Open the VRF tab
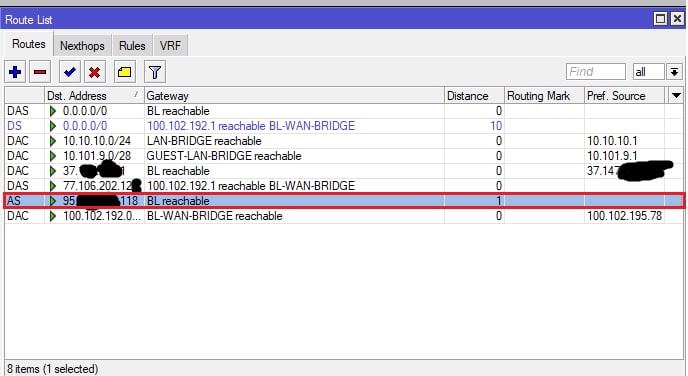The width and height of the screenshot is (688, 376). coord(170,46)
